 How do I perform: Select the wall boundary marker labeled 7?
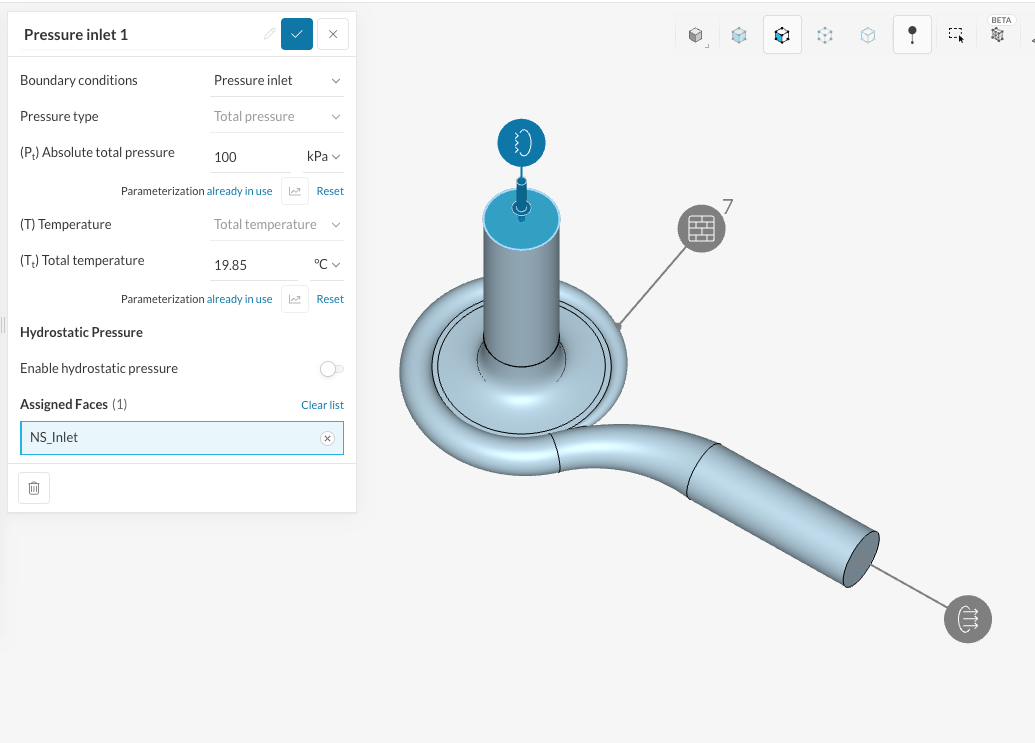tap(702, 229)
